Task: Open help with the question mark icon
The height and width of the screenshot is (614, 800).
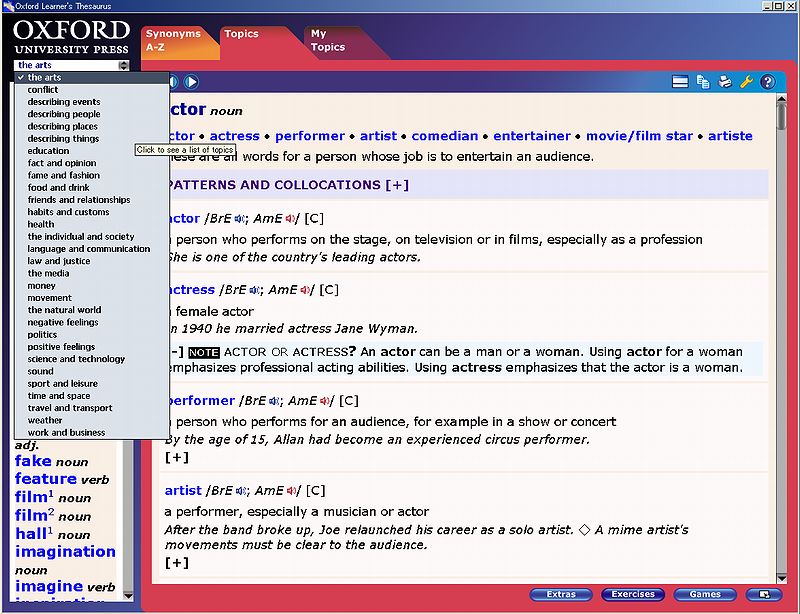Action: [x=768, y=82]
